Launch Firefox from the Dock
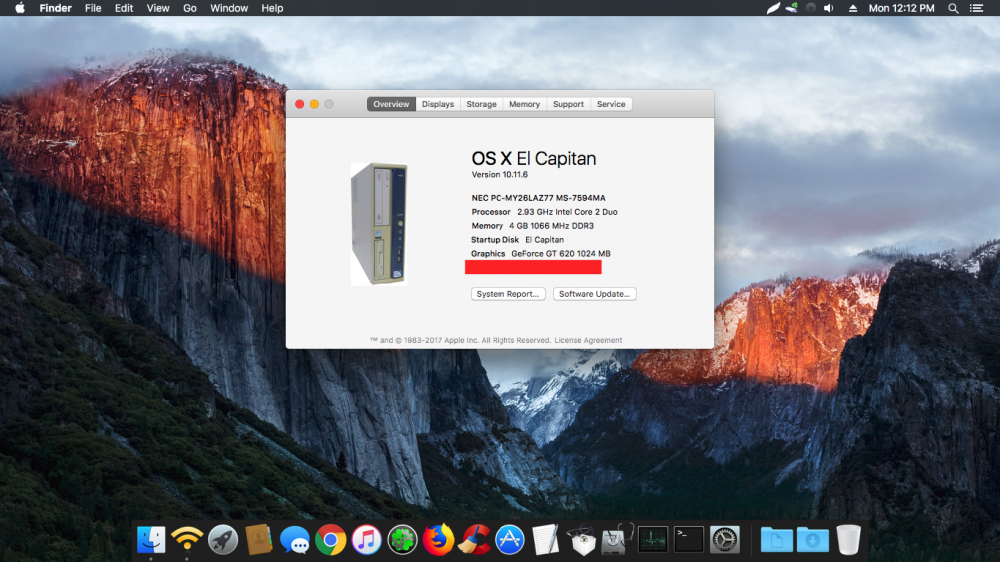 438,540
